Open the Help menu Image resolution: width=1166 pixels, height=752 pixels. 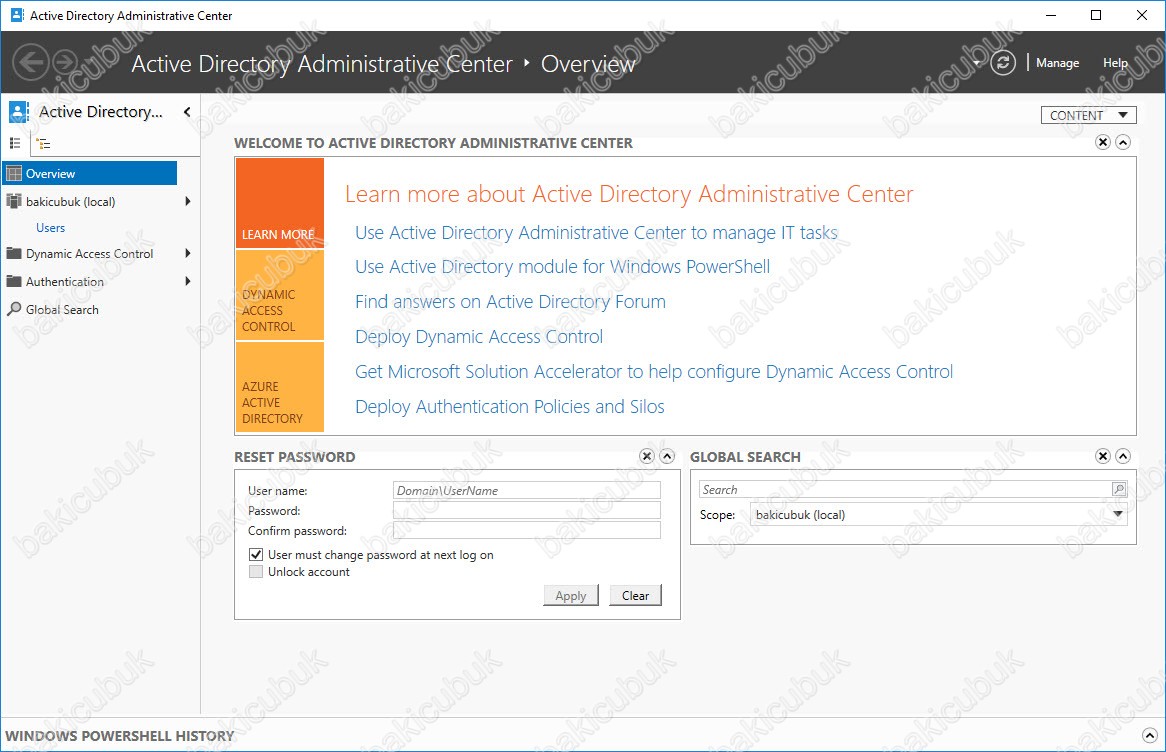coord(1115,63)
